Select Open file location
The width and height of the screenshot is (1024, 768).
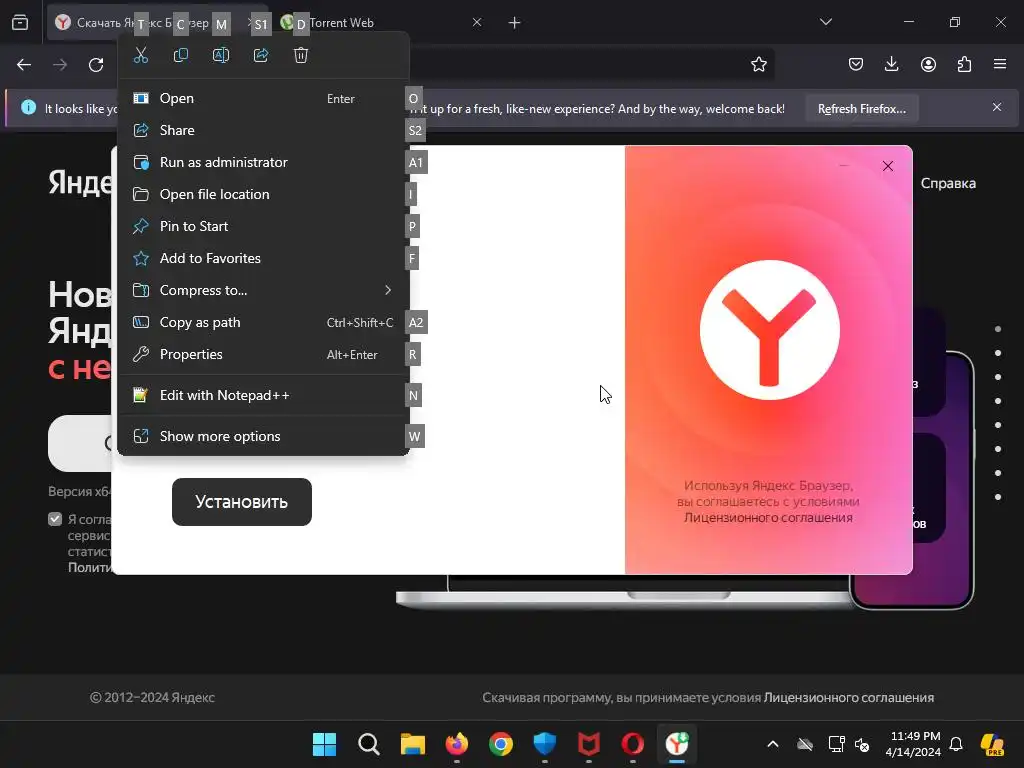click(263, 195)
